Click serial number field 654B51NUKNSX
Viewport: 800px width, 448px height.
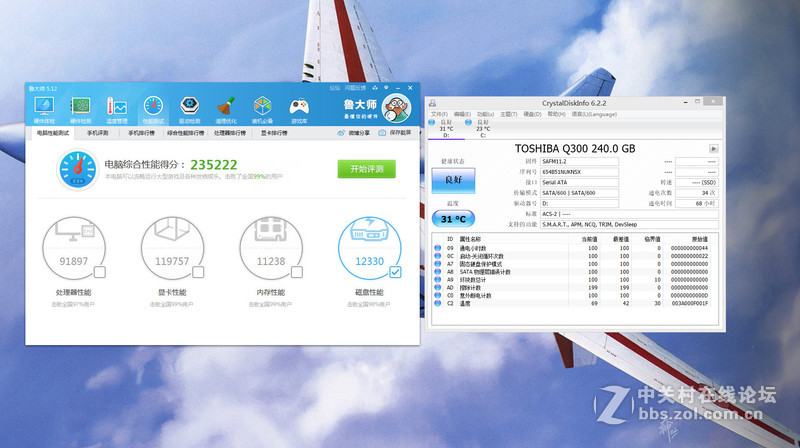(579, 172)
